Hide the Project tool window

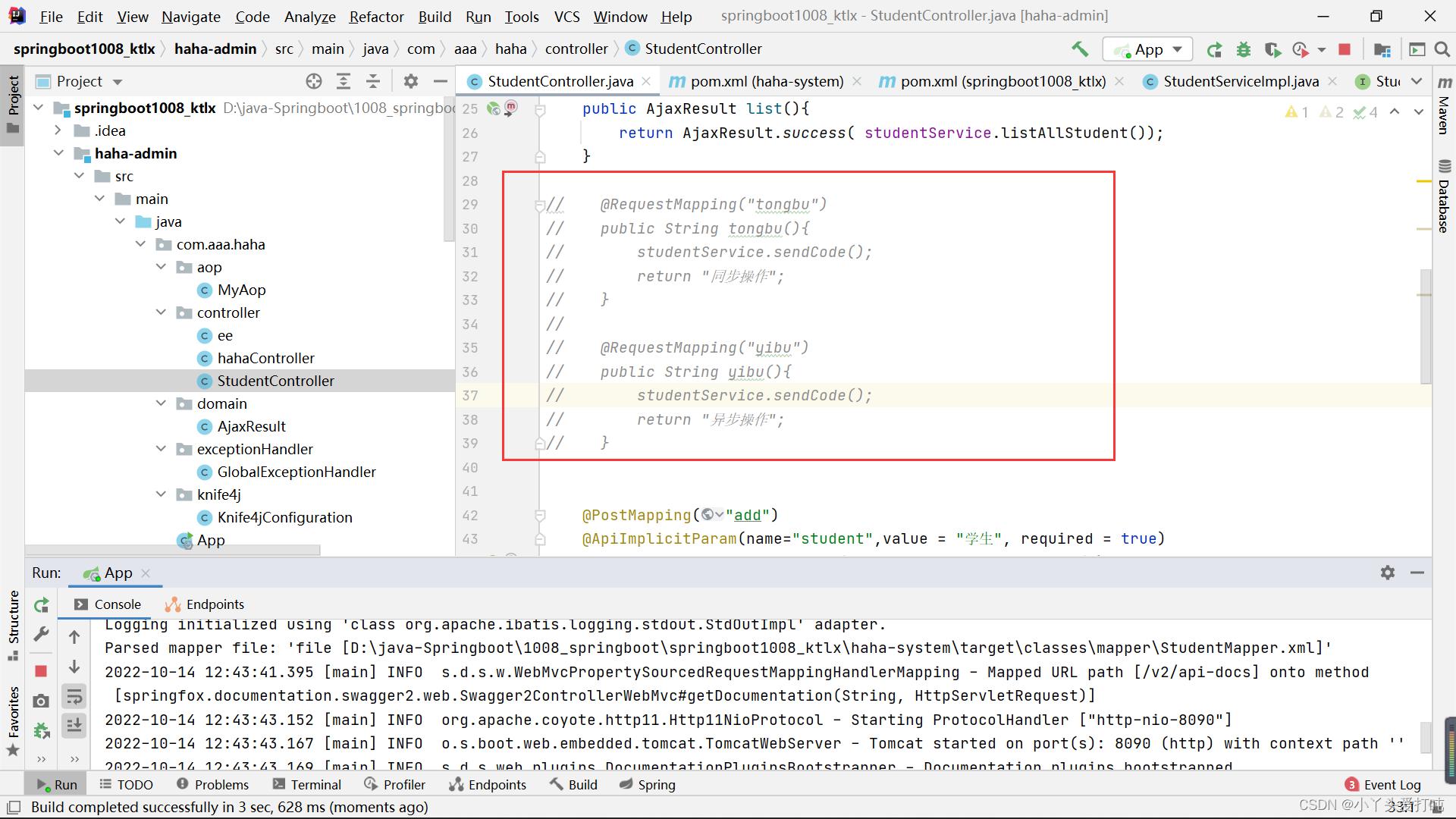tap(440, 81)
